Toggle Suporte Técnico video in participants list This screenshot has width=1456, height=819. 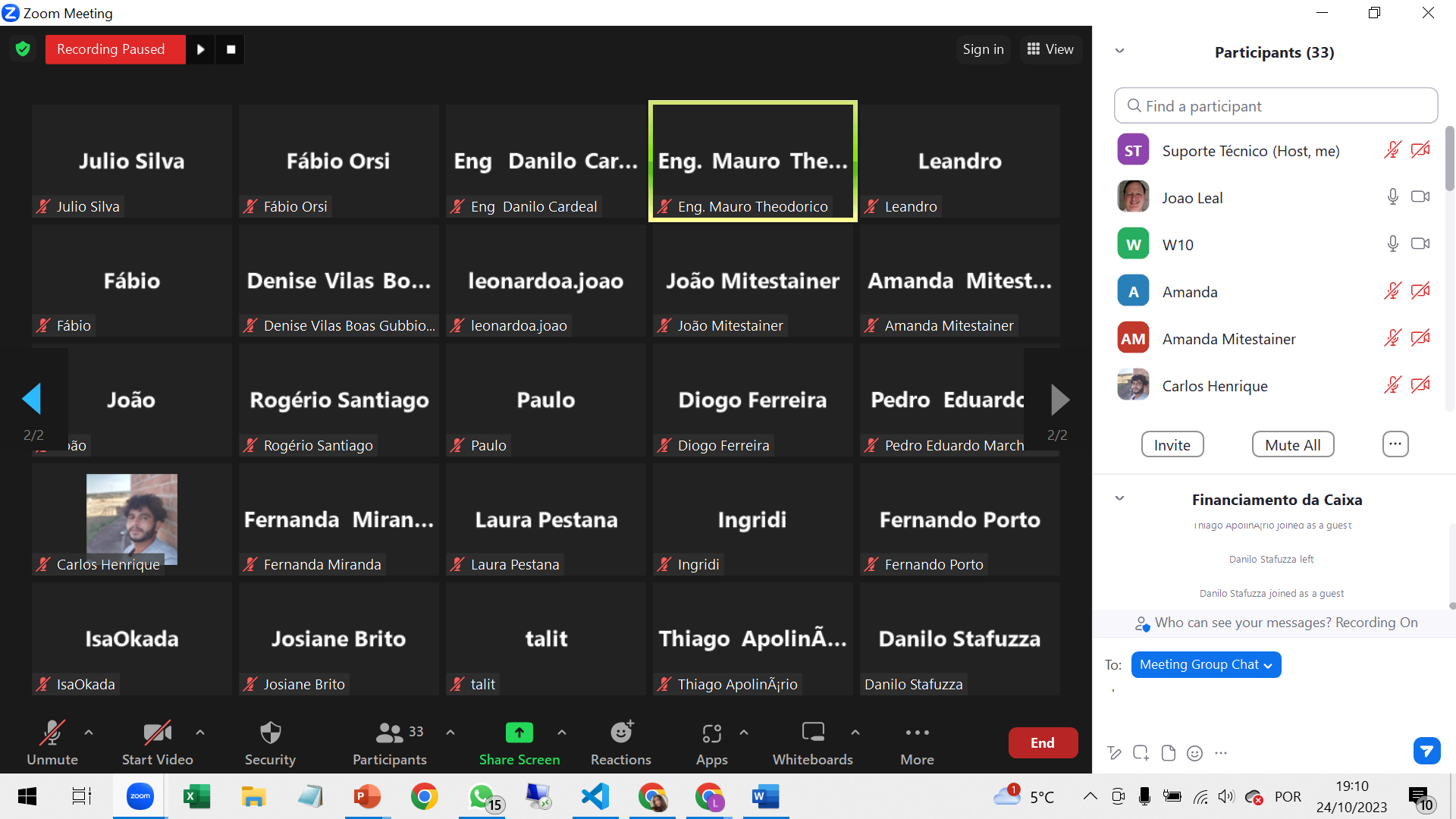click(1420, 150)
